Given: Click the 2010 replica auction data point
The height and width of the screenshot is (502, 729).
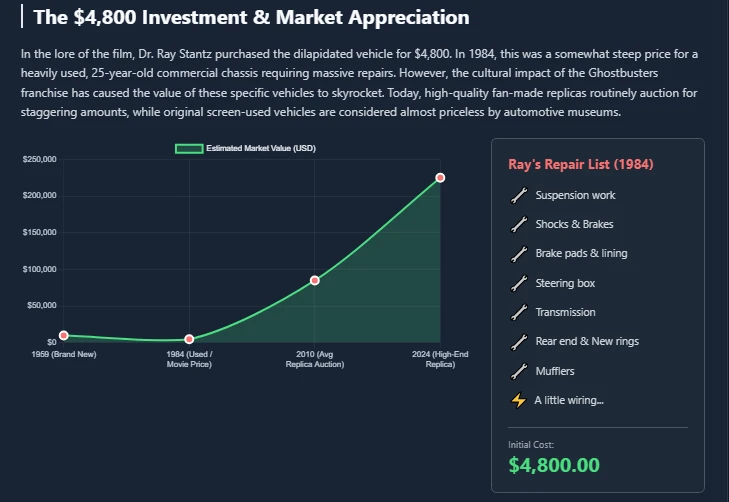Looking at the screenshot, I should tap(315, 280).
